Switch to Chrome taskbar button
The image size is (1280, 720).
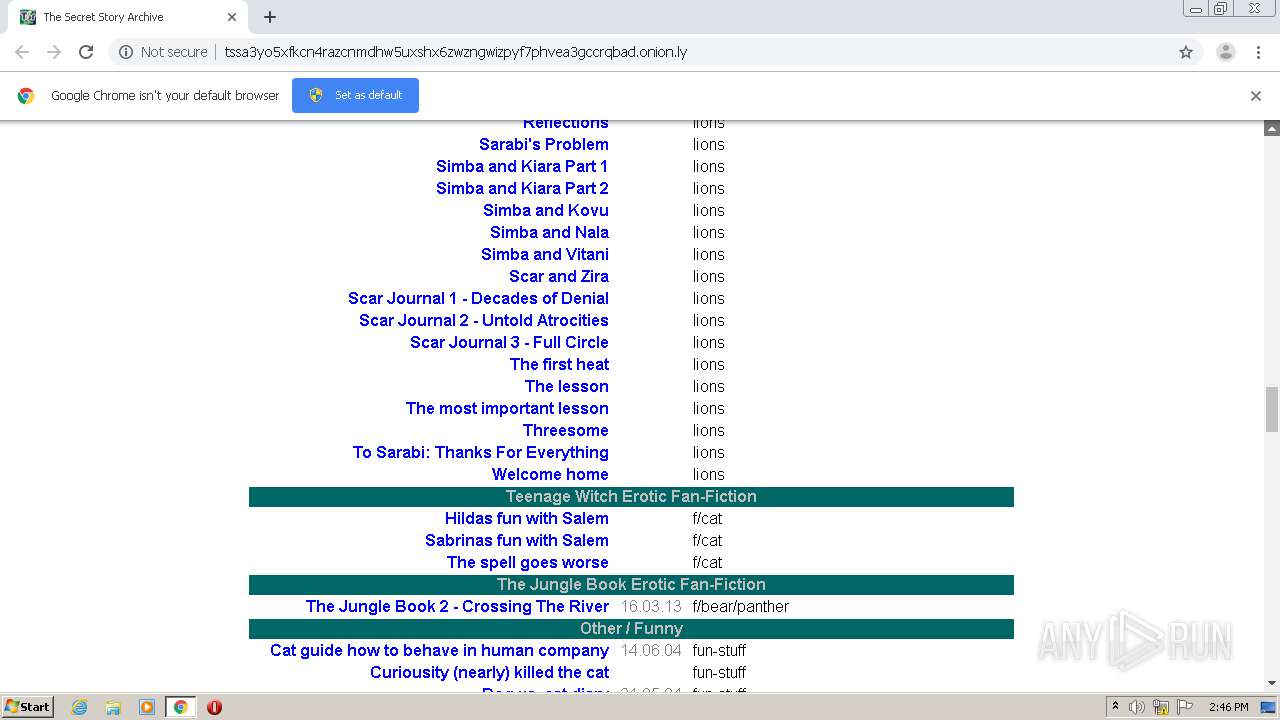(180, 707)
